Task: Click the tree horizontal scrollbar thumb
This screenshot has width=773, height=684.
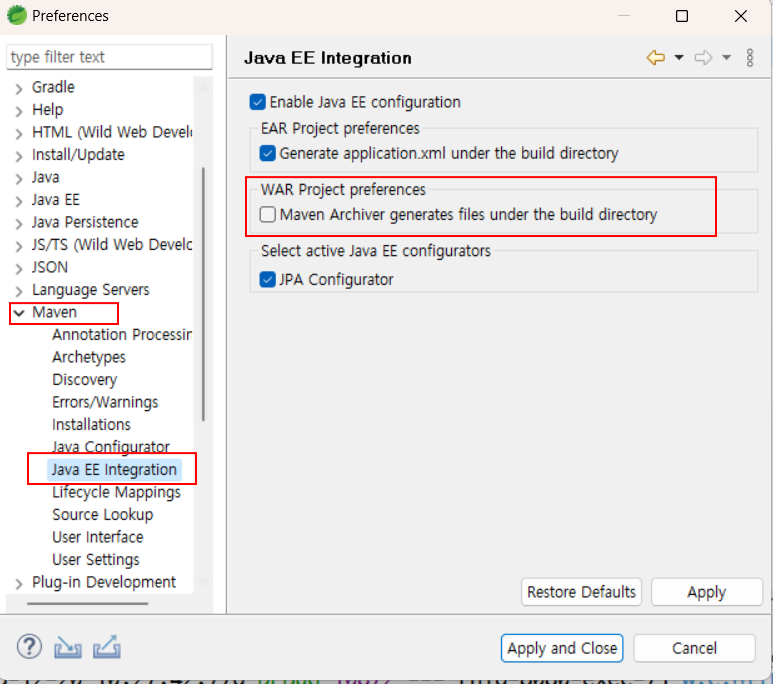Action: coord(87,603)
